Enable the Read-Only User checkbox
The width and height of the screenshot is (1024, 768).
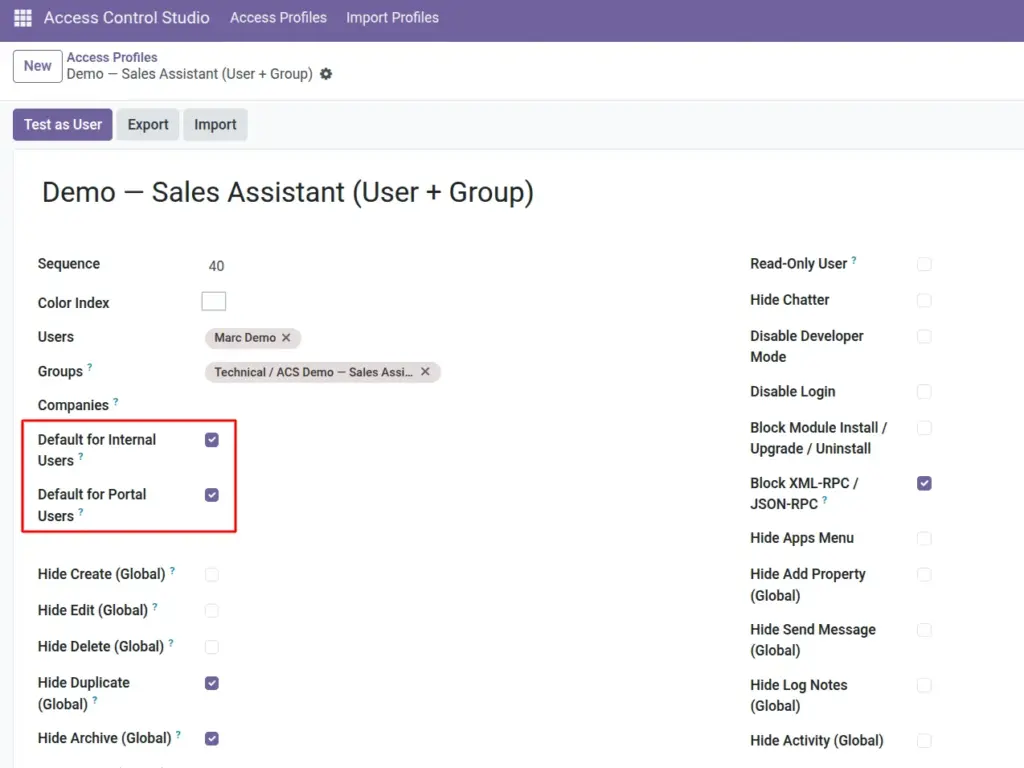[924, 264]
